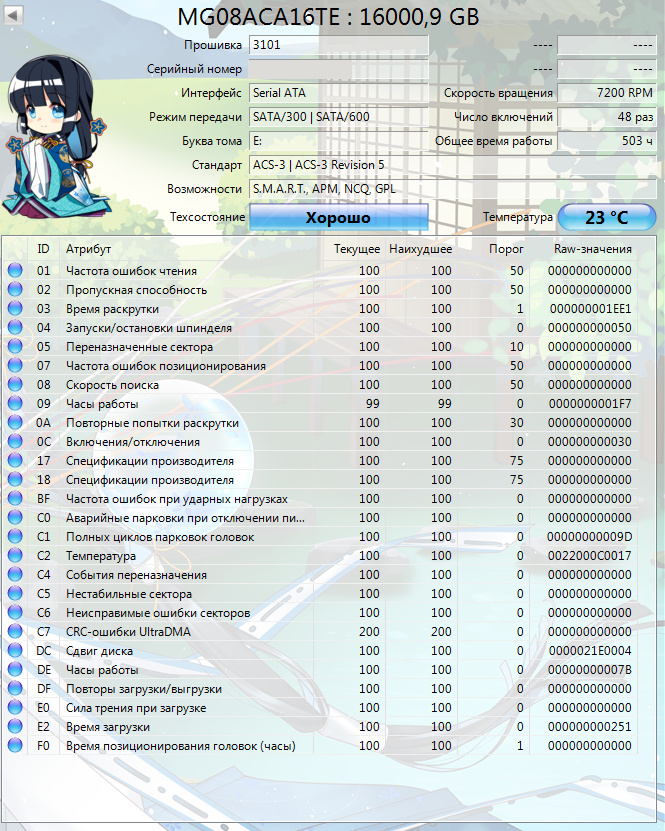
Task: Select the Время загрузки row
Action: click(x=320, y=727)
